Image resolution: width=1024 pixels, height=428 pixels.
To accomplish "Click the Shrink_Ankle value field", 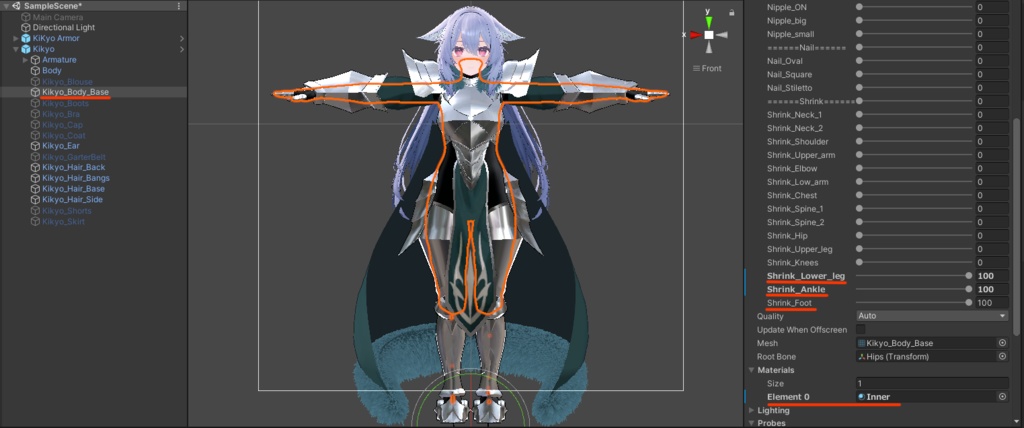I will (992, 289).
